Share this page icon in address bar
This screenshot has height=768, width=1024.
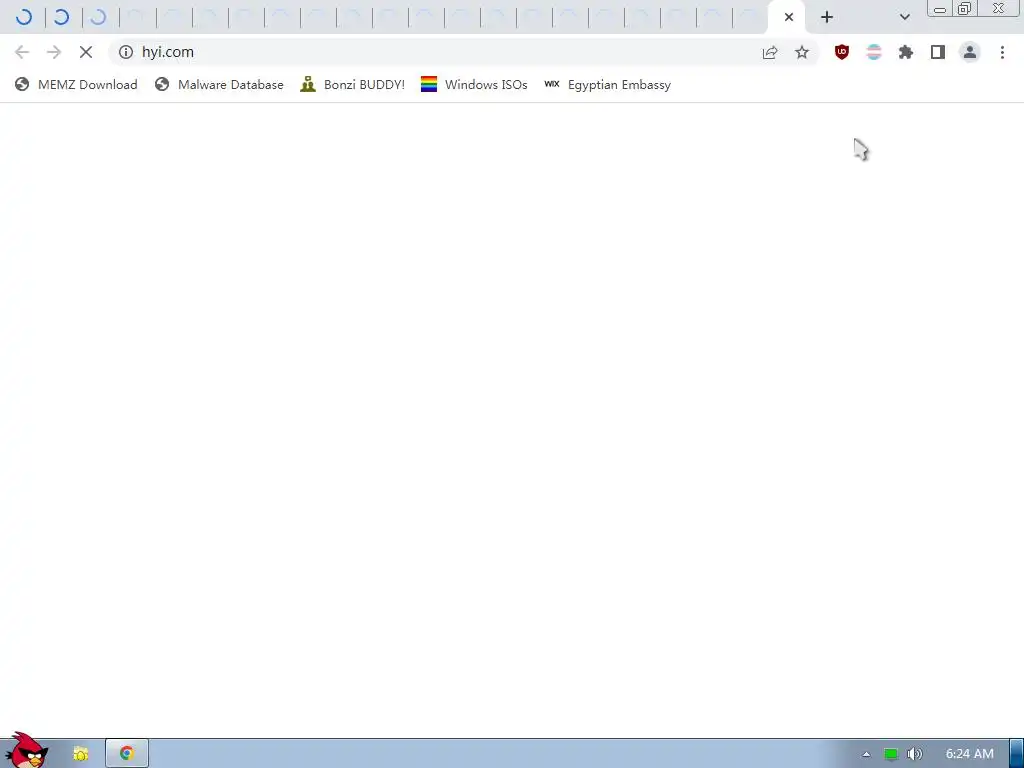coord(770,52)
